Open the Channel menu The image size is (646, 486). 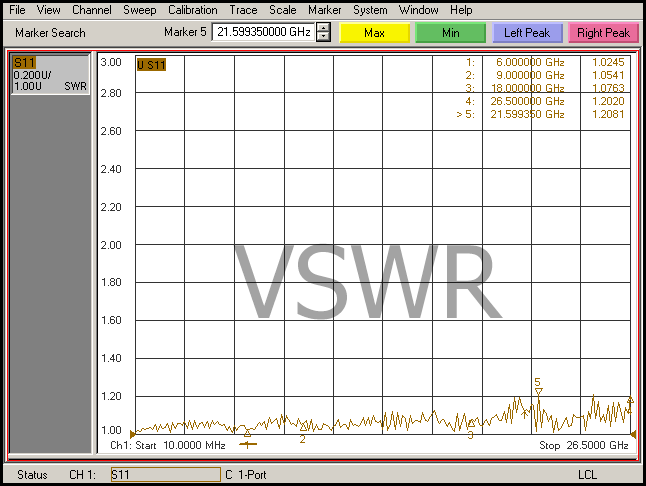91,10
